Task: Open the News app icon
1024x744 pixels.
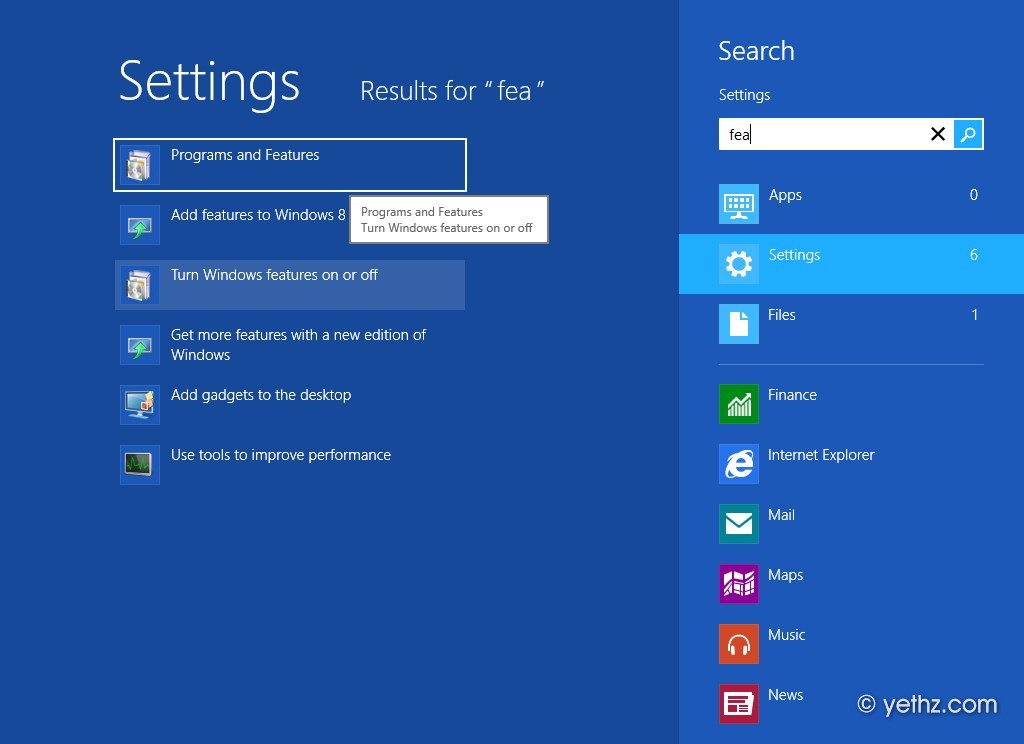Action: 739,704
